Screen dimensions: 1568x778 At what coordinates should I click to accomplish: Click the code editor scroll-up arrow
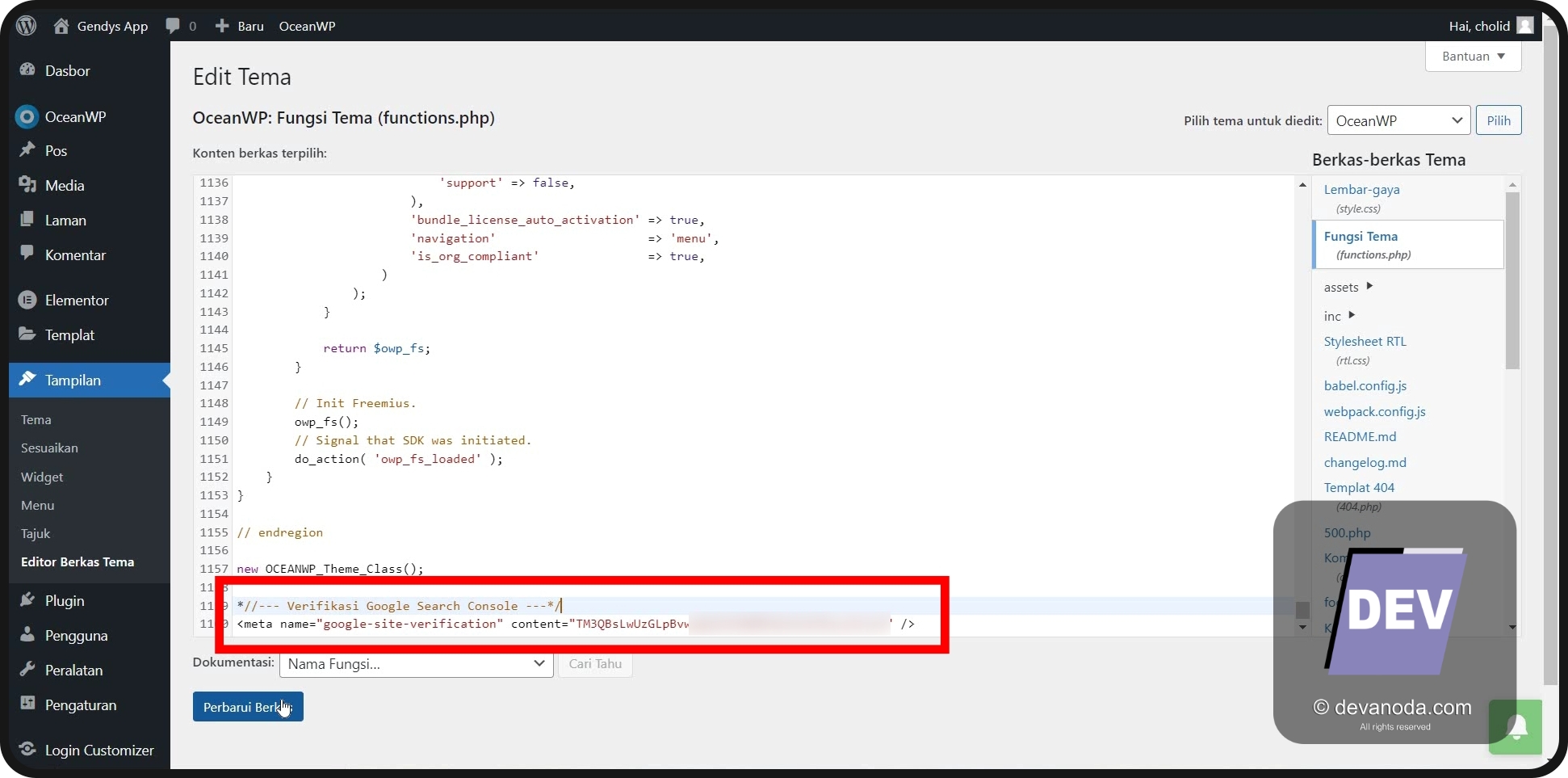pos(1302,185)
